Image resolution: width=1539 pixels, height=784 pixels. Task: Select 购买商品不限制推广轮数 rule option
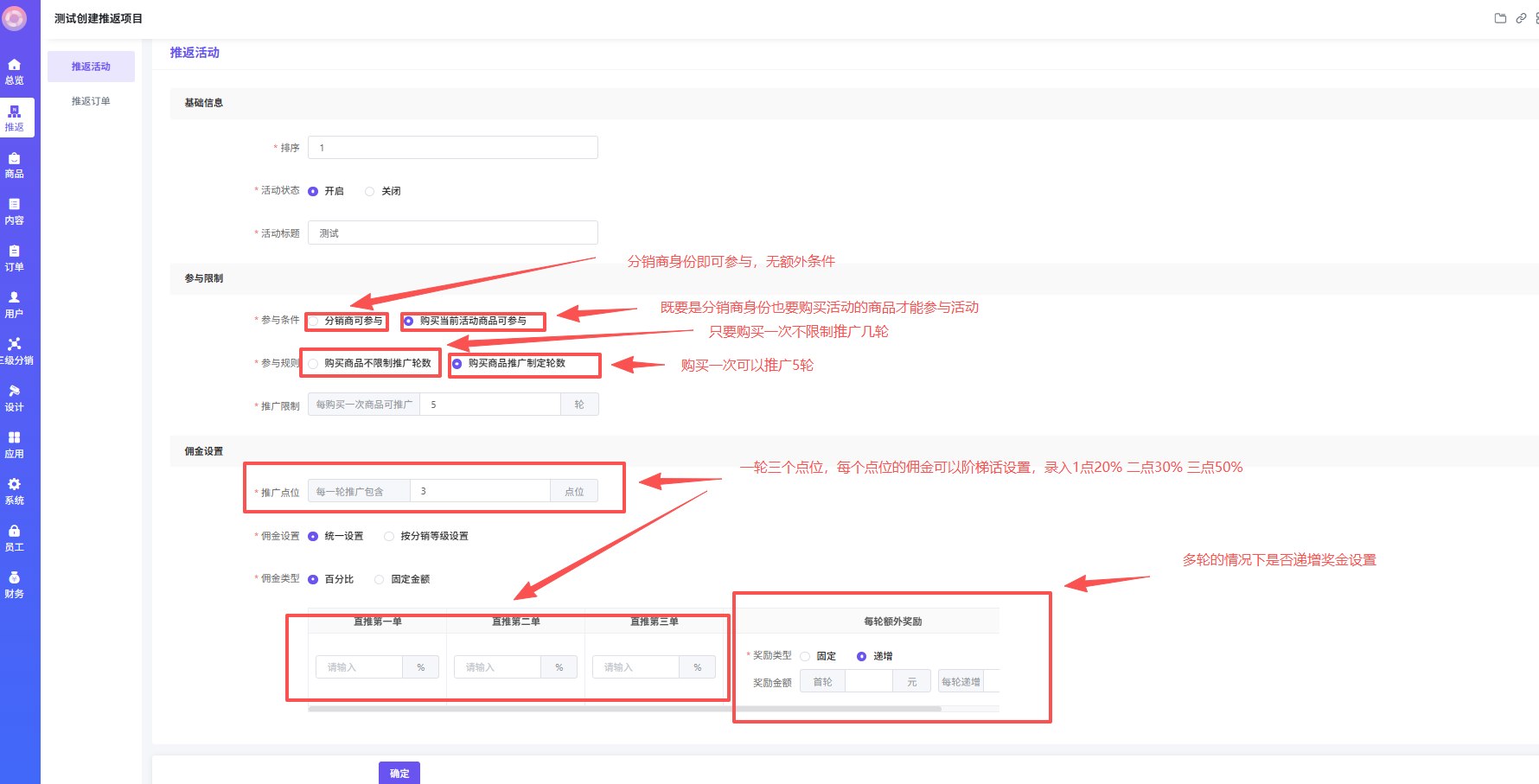(x=314, y=364)
